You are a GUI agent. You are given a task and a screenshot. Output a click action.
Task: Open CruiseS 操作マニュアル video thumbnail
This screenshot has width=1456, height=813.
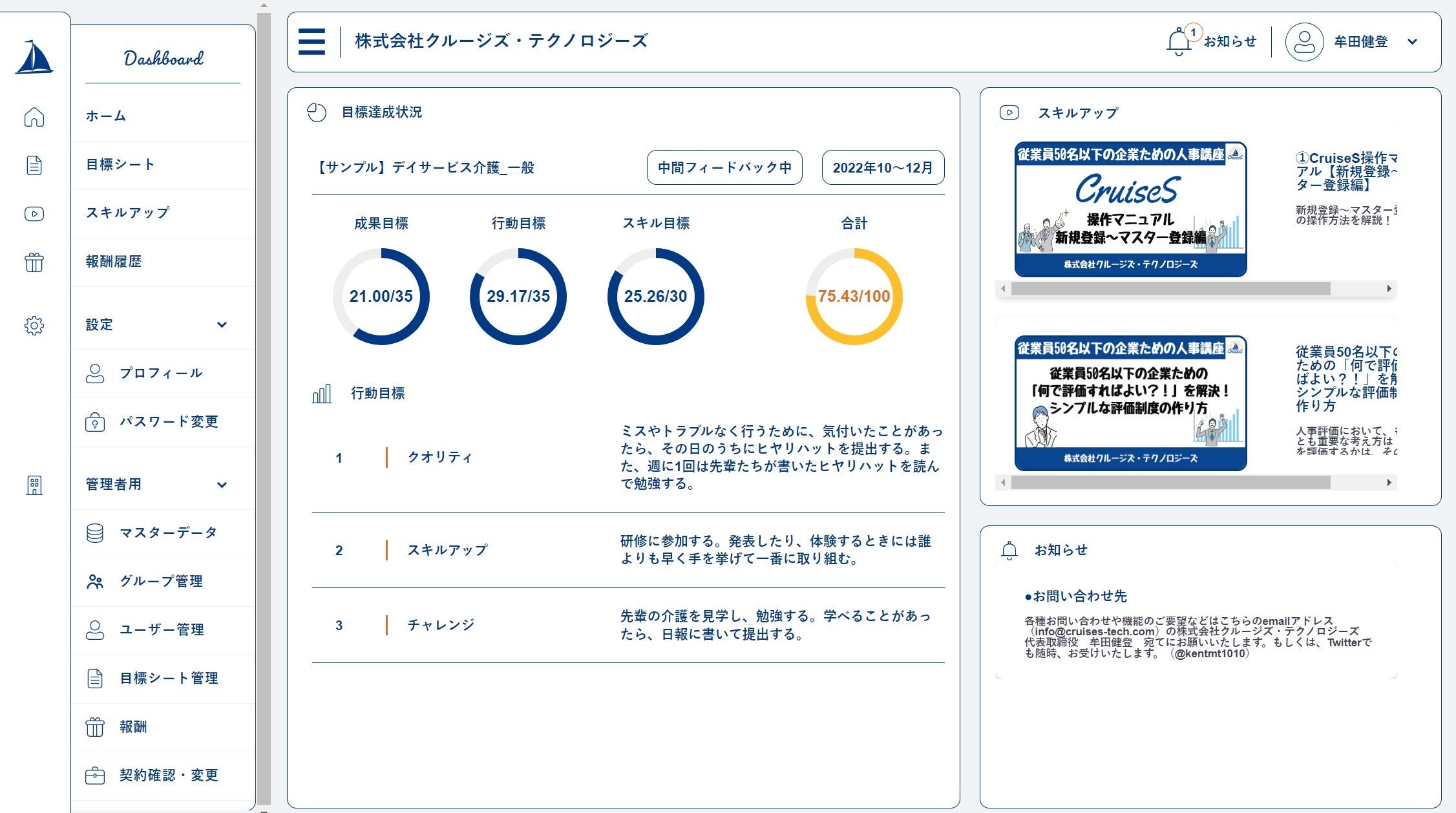coord(1130,209)
